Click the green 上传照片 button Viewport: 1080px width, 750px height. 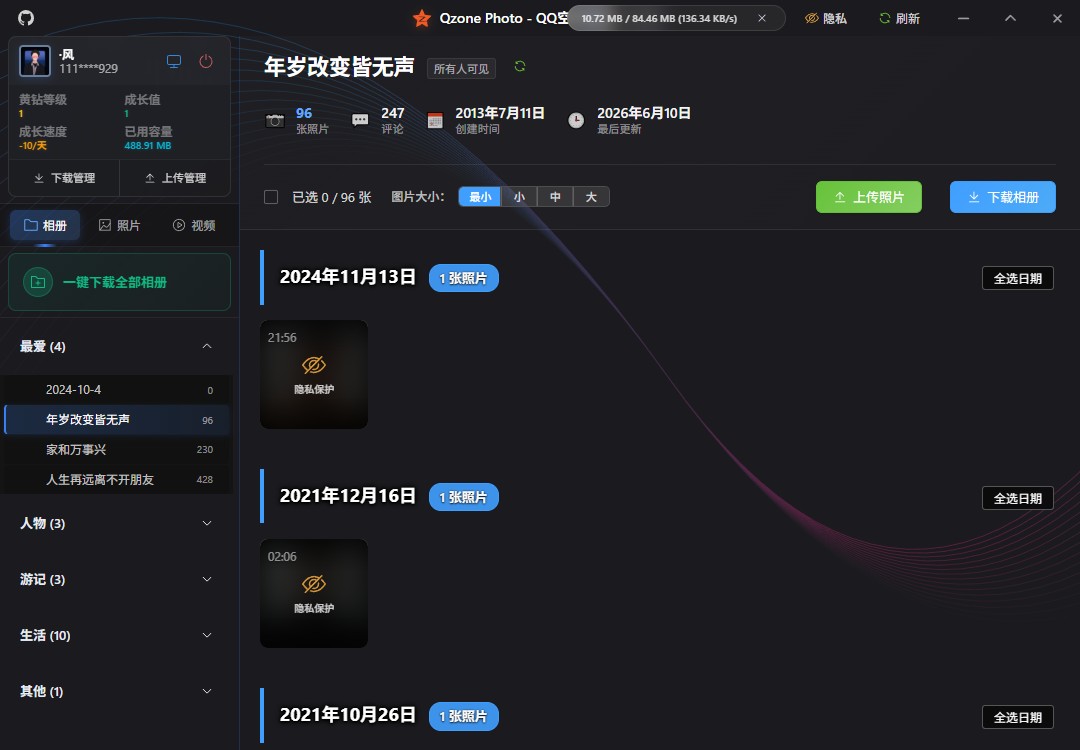pos(869,197)
